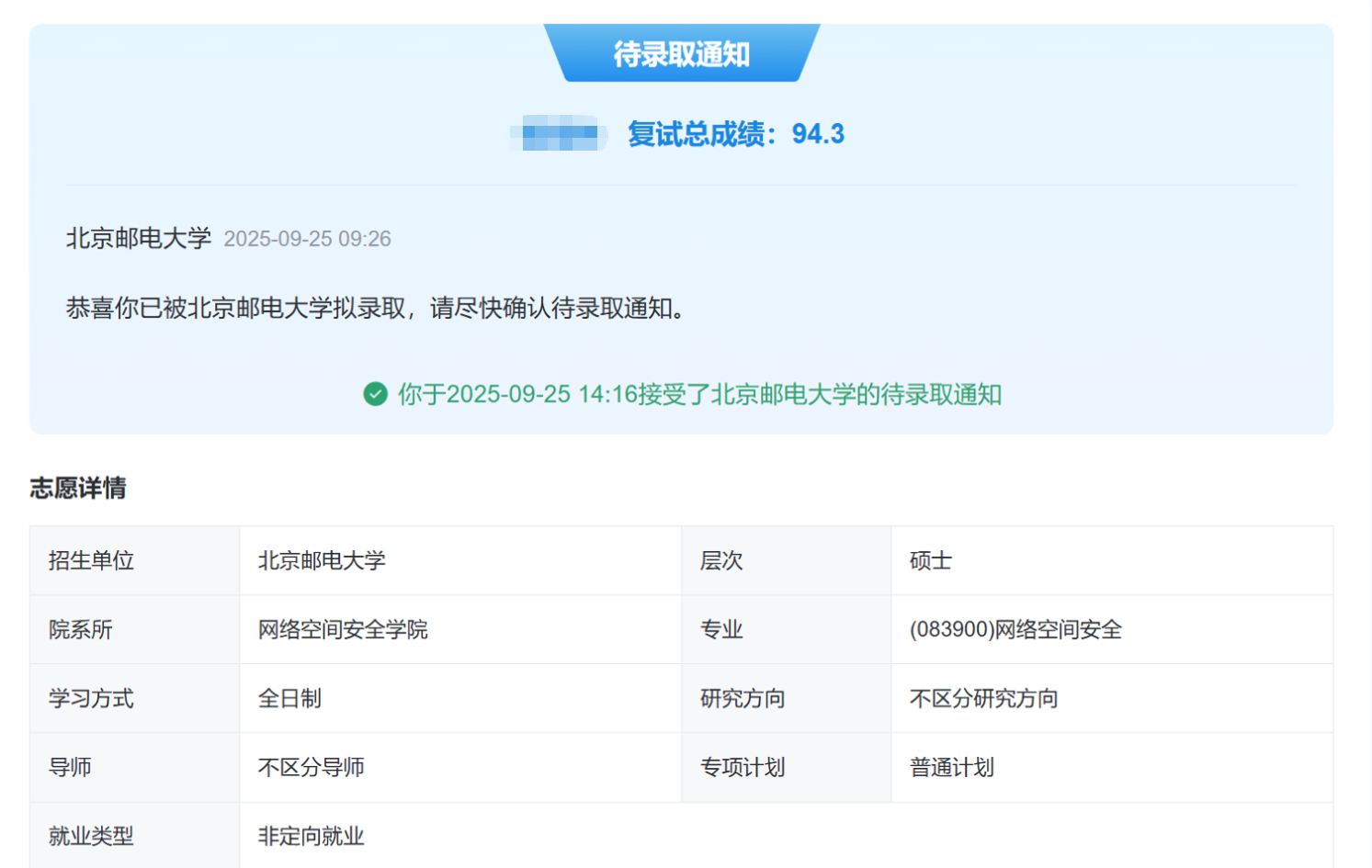The height and width of the screenshot is (868, 1372).
Task: Click the 不区分研究方向 value cell
Action: point(1112,698)
